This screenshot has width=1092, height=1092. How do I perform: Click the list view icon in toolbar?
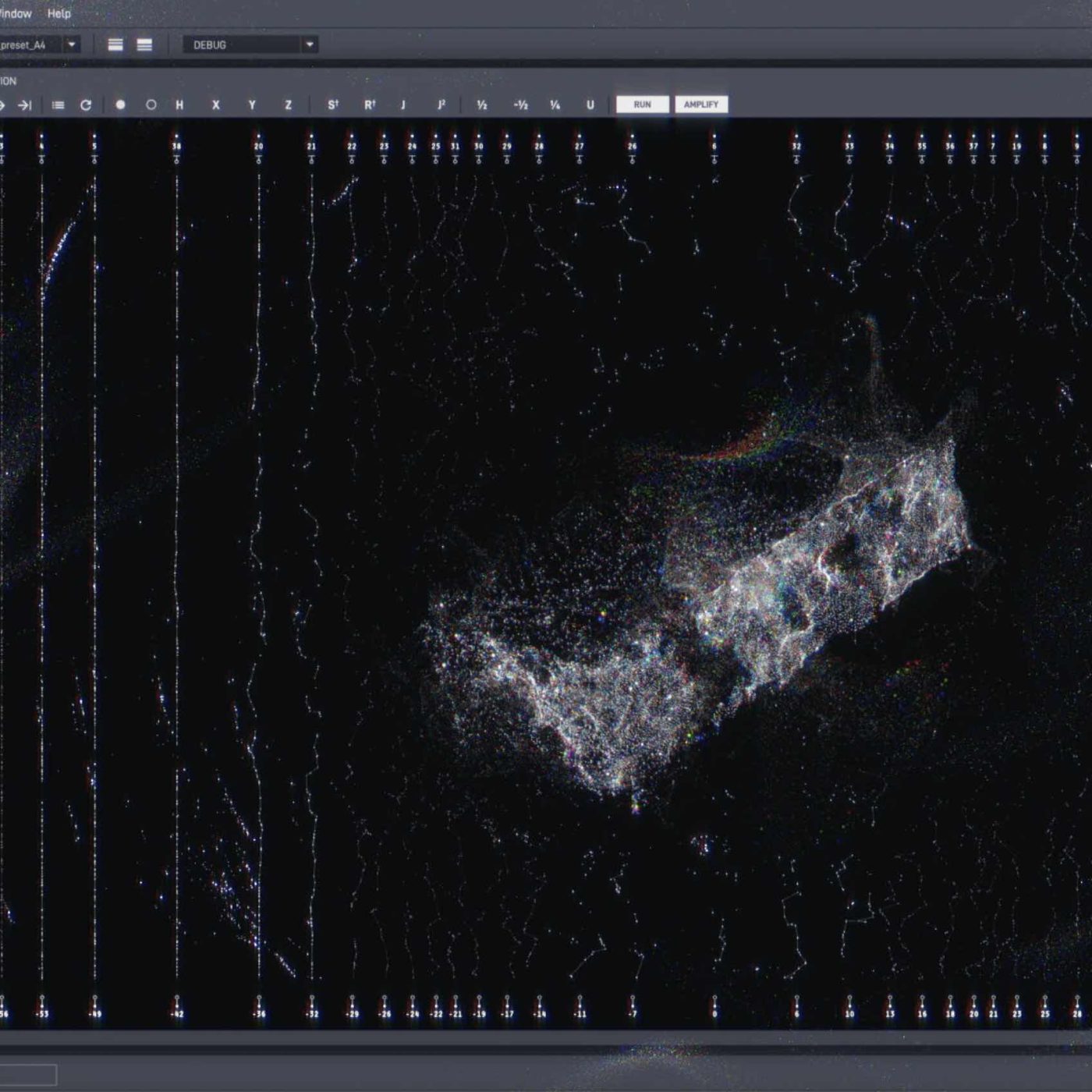tap(58, 105)
